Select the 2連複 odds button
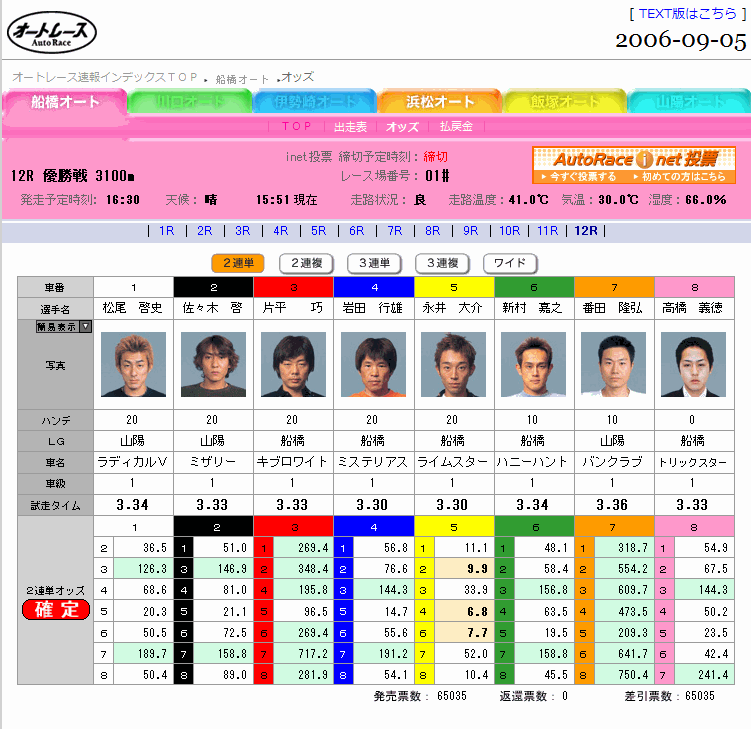The height and width of the screenshot is (729, 751). click(307, 263)
